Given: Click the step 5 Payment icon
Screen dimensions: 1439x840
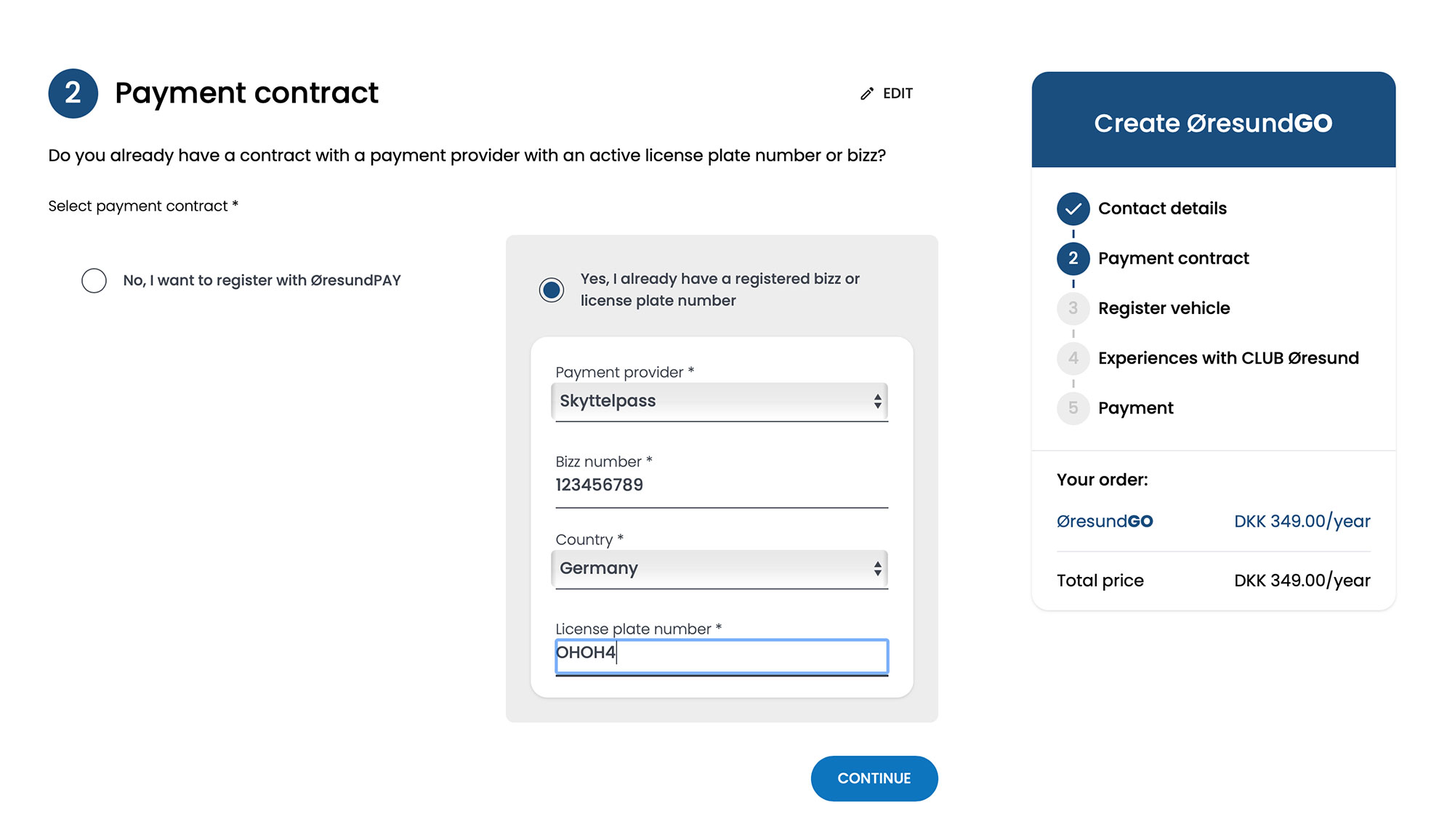Looking at the screenshot, I should (1072, 407).
